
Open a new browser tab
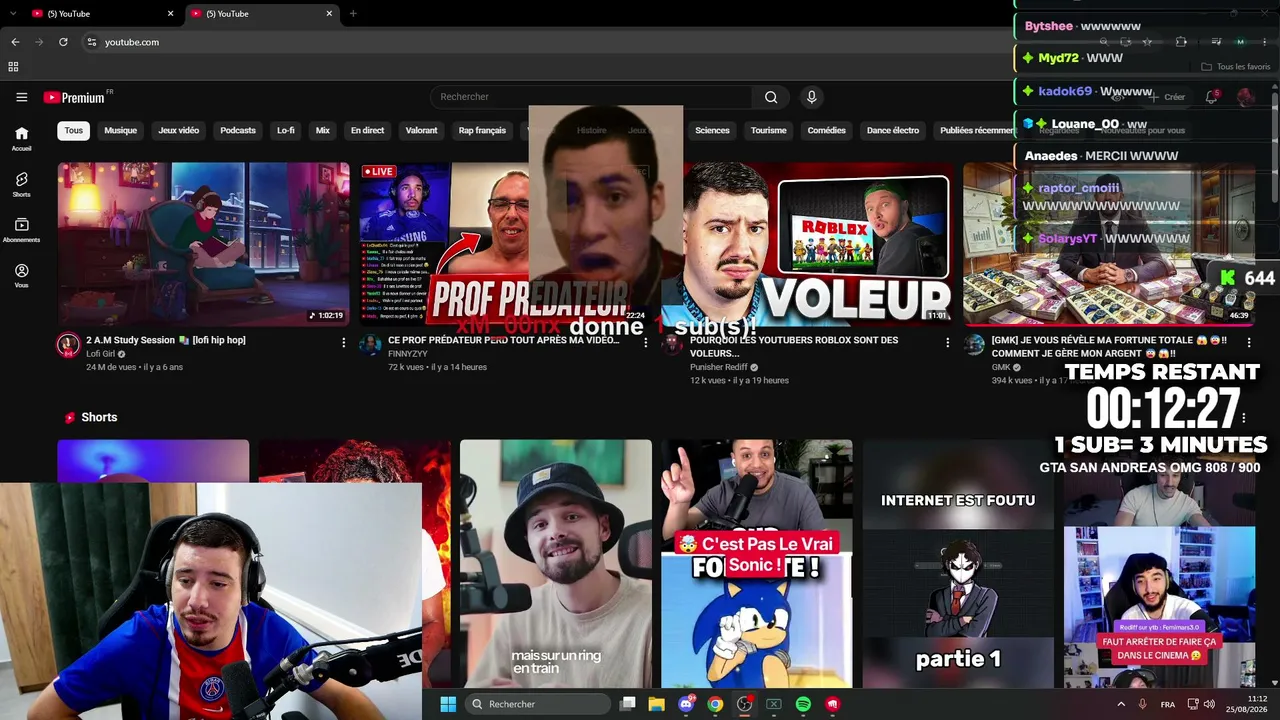[x=353, y=13]
